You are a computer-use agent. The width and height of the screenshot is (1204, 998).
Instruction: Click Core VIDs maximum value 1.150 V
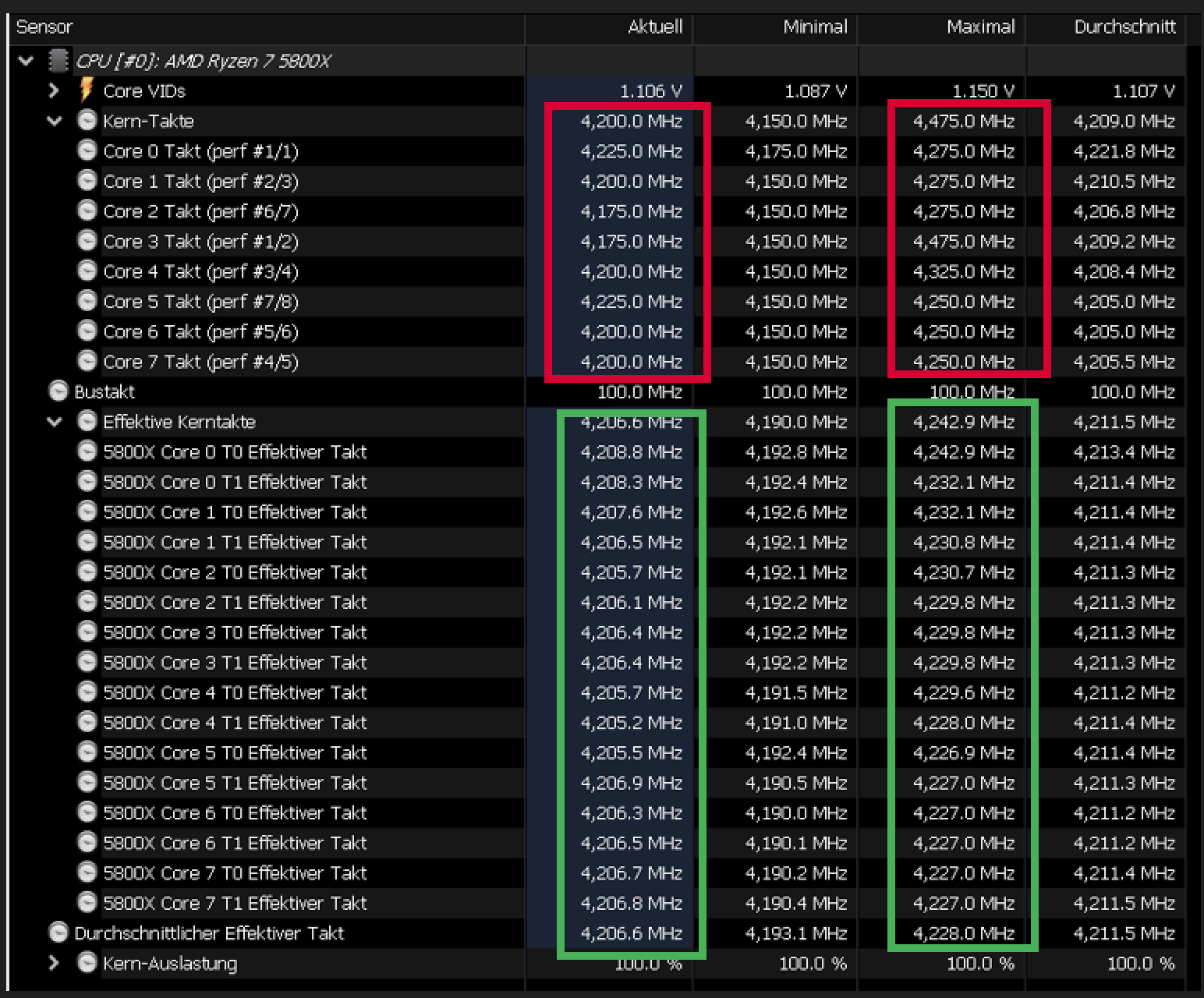point(983,91)
